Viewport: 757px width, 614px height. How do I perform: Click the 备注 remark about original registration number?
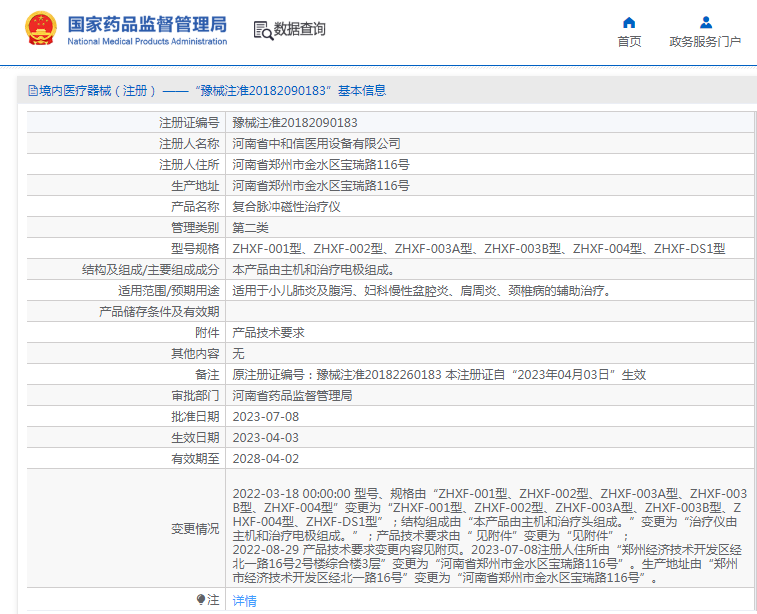pos(439,375)
